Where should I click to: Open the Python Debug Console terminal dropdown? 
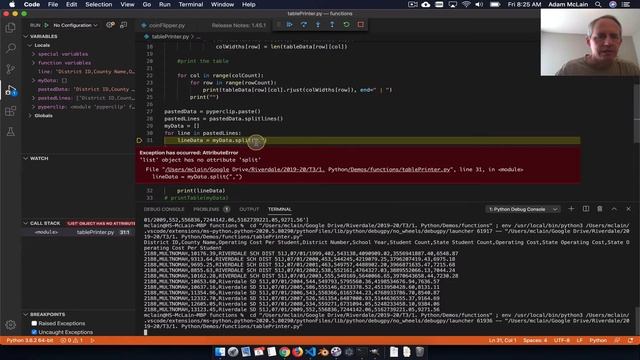click(523, 209)
